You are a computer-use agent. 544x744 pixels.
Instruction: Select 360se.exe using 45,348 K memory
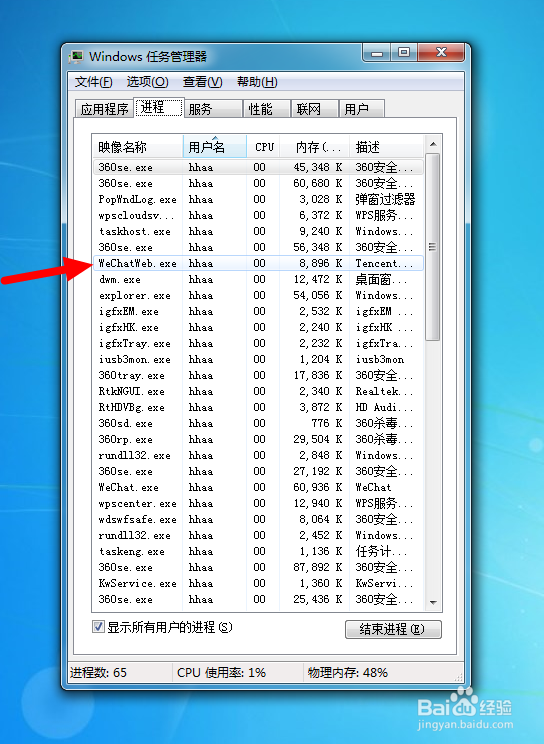coord(259,167)
